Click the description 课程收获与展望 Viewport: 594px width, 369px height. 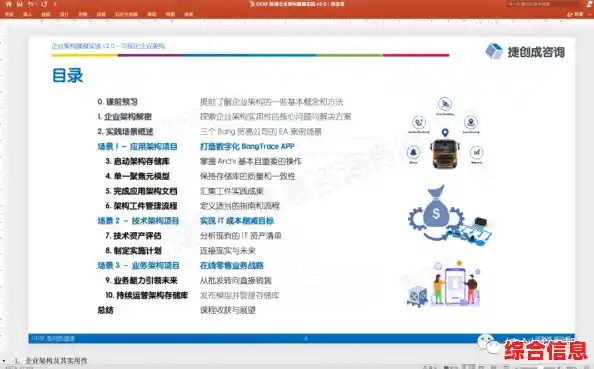tap(227, 310)
